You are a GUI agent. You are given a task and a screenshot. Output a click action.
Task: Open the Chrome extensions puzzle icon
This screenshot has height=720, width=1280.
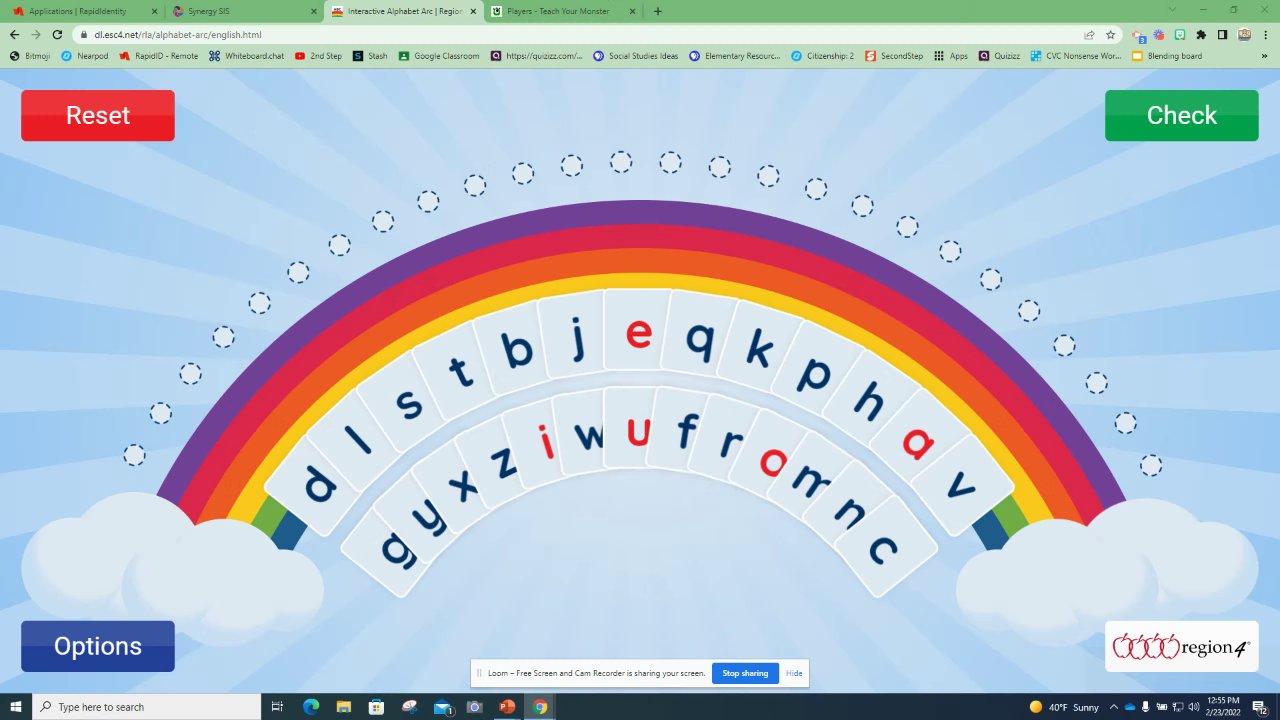tap(1201, 34)
